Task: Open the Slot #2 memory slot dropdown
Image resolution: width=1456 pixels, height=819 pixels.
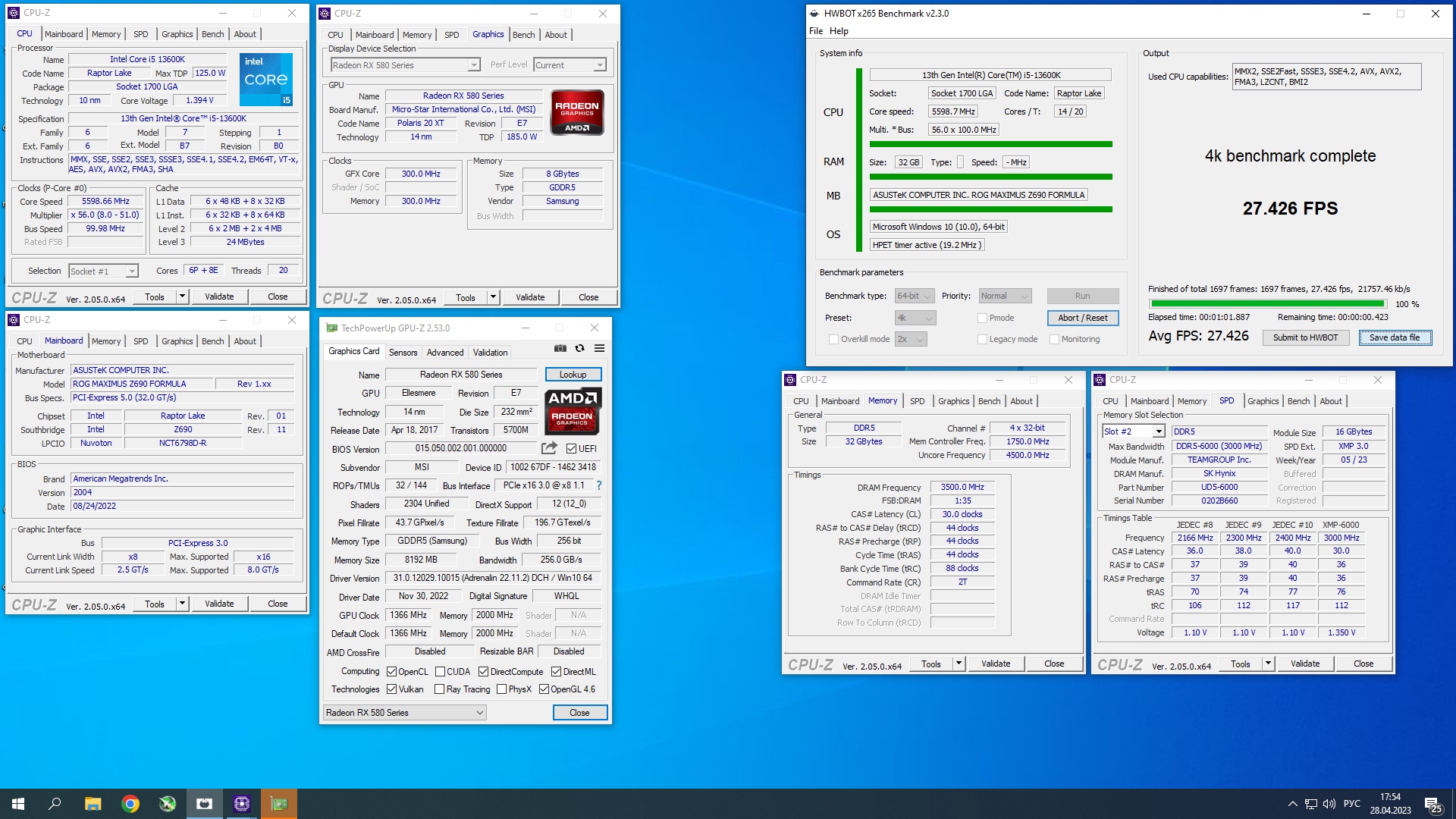Action: click(x=1133, y=431)
